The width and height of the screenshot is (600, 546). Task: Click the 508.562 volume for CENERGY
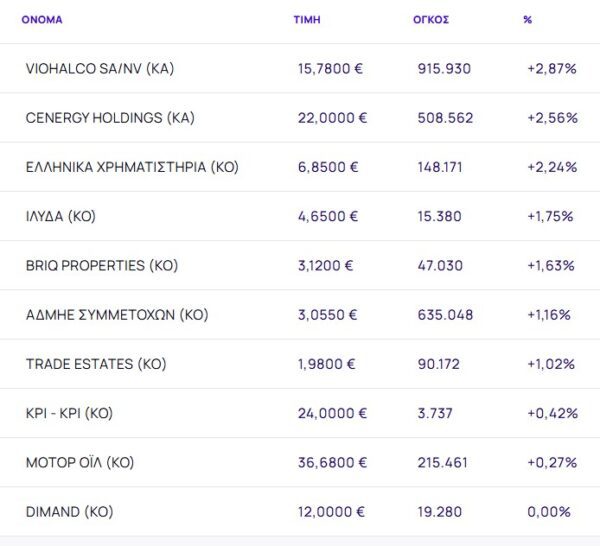tap(445, 117)
